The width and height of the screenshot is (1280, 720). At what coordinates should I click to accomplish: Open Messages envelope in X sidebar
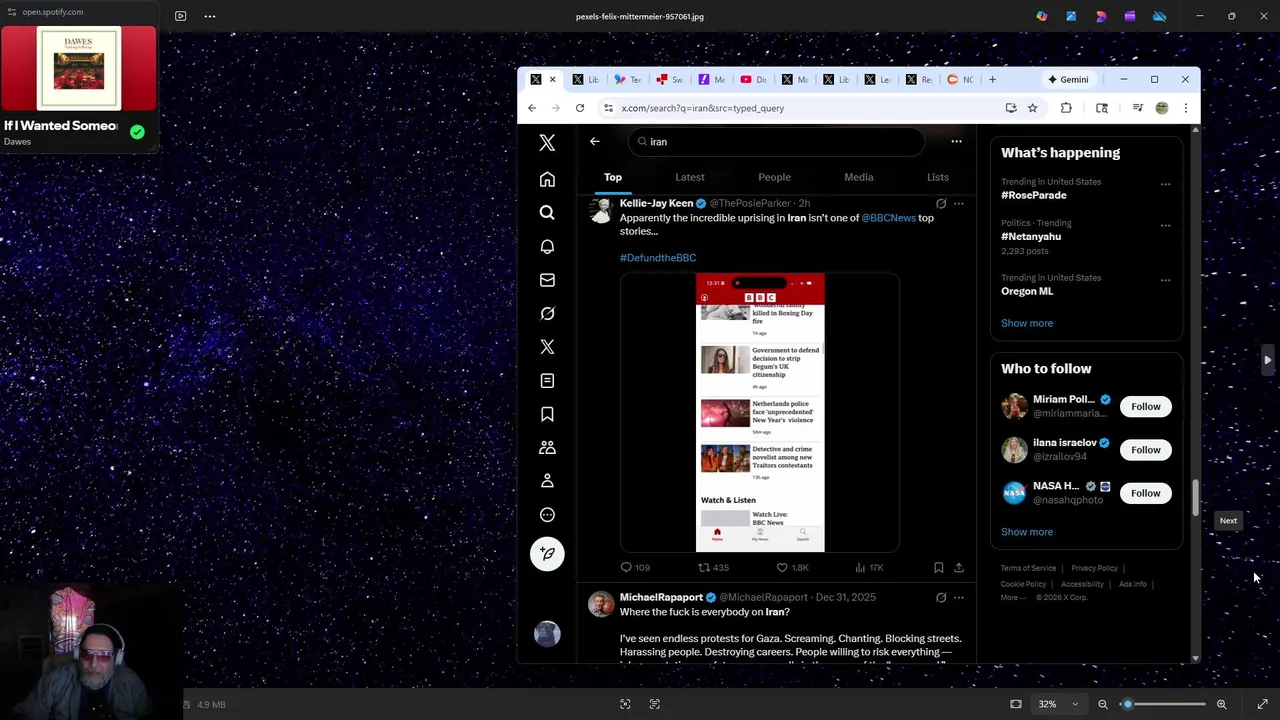547,280
